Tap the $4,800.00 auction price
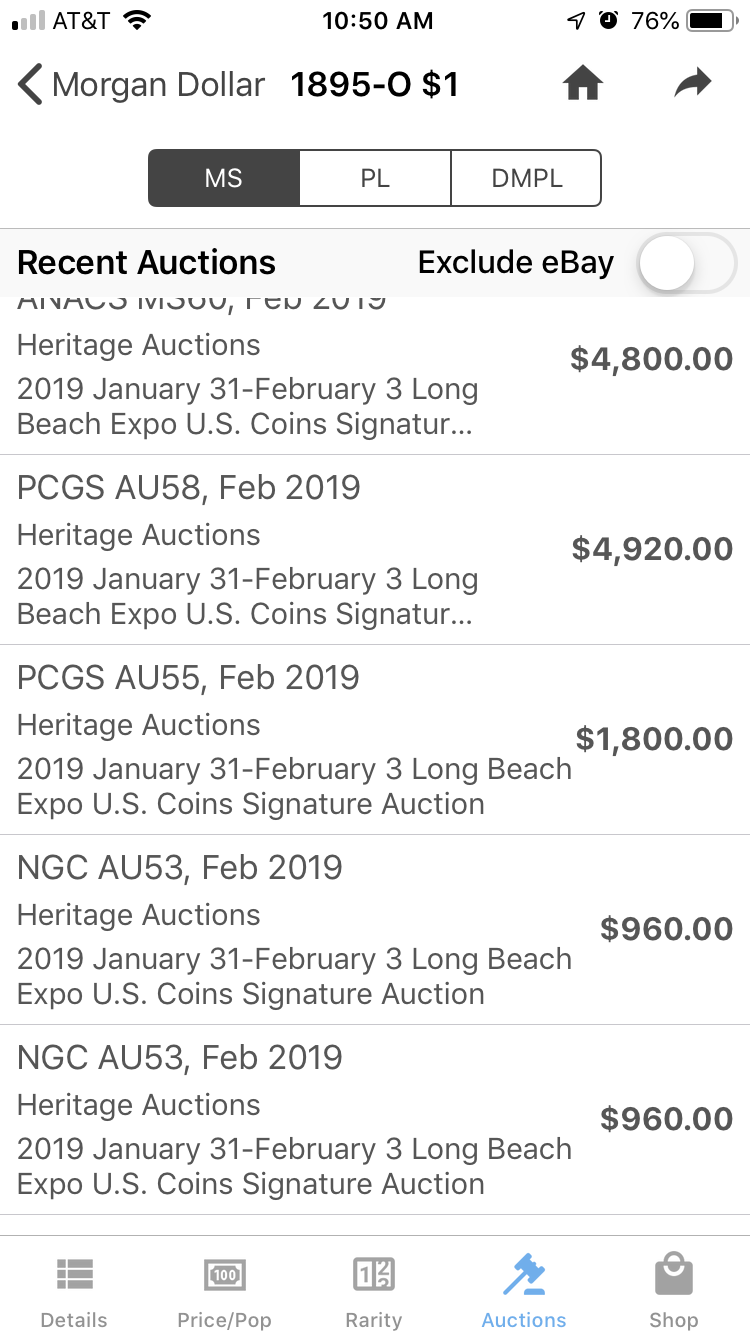Image resolution: width=750 pixels, height=1334 pixels. [651, 359]
